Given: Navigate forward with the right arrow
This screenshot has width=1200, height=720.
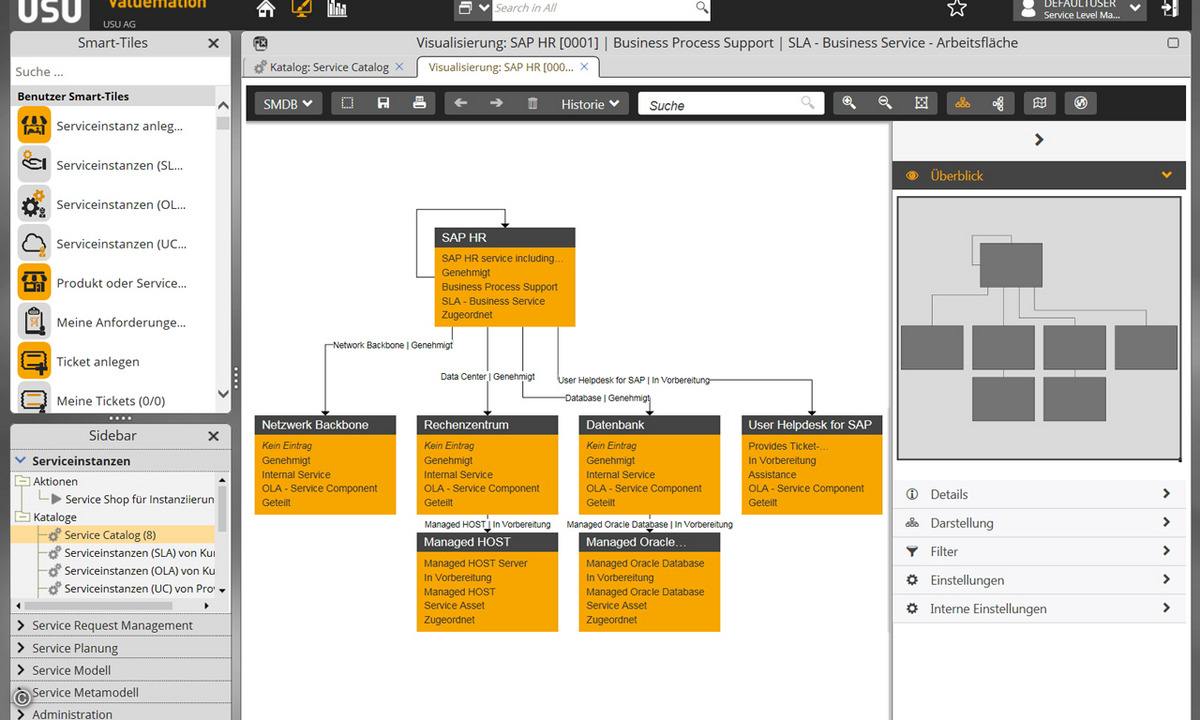Looking at the screenshot, I should pyautogui.click(x=496, y=103).
